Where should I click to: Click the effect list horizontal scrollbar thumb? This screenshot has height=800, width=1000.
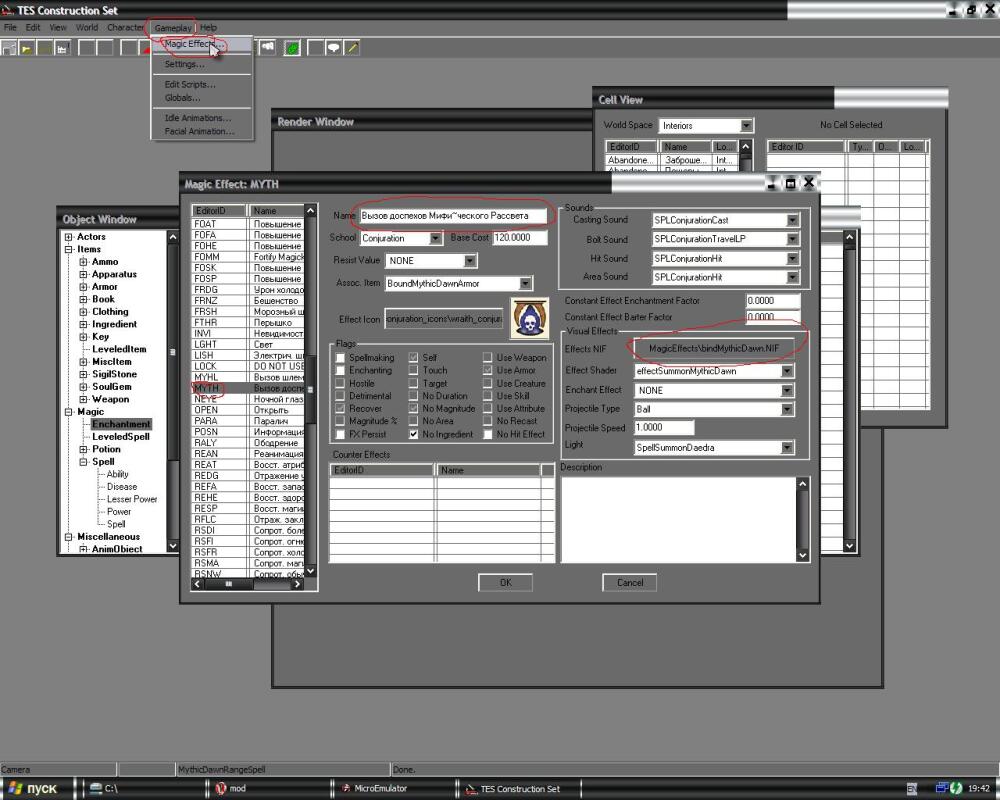(x=228, y=584)
